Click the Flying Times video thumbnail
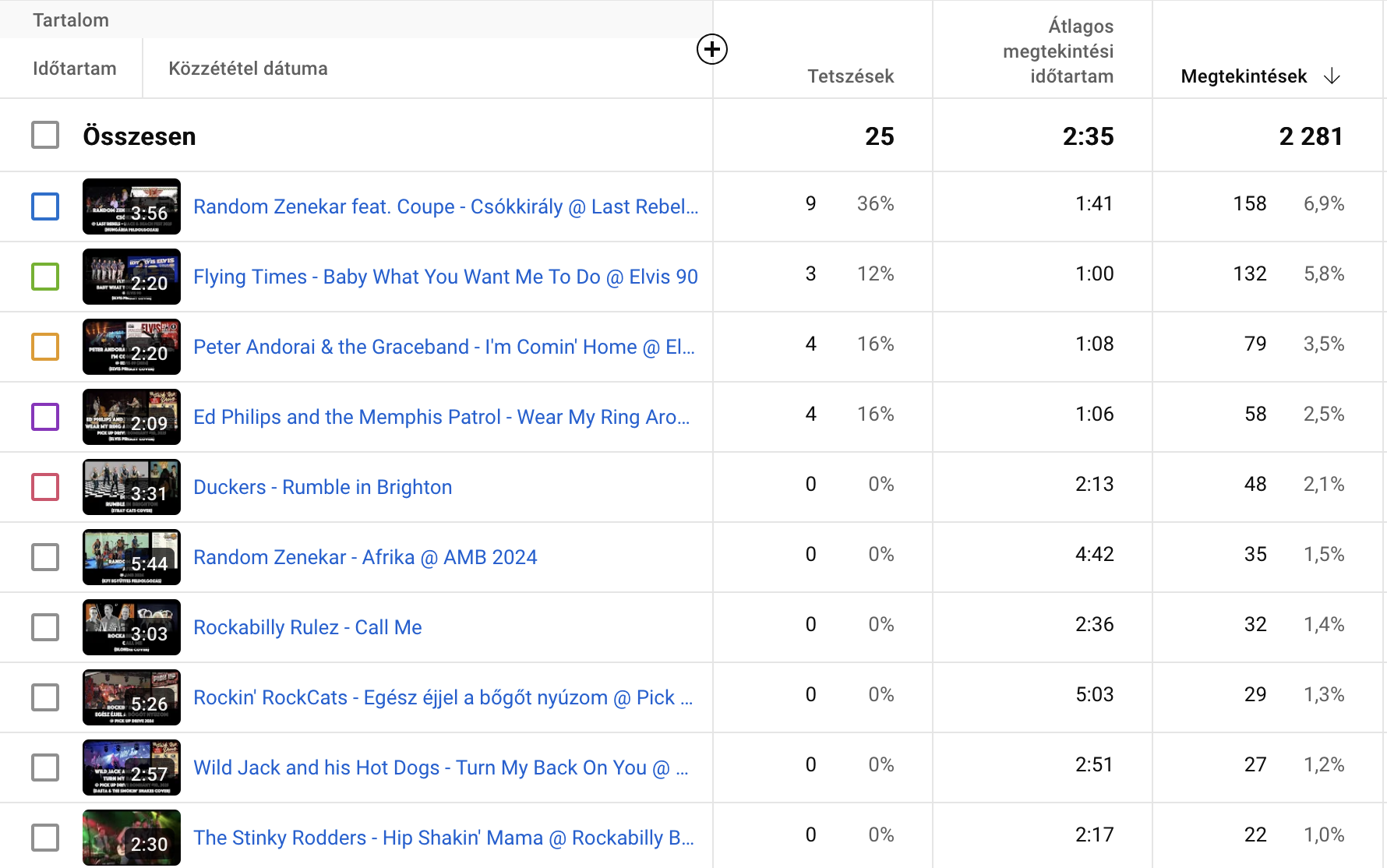The image size is (1387, 868). coord(131,277)
